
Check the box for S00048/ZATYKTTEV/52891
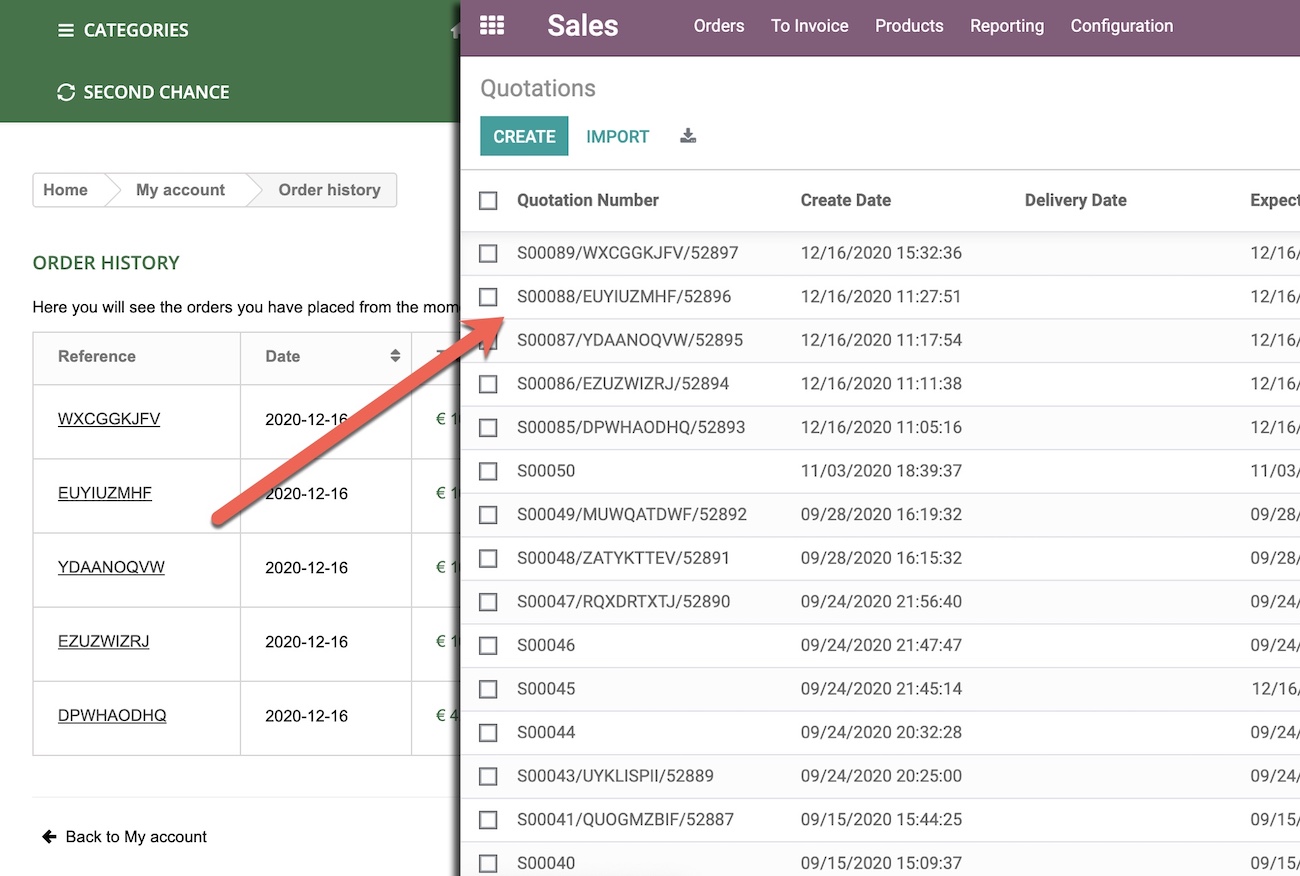488,558
